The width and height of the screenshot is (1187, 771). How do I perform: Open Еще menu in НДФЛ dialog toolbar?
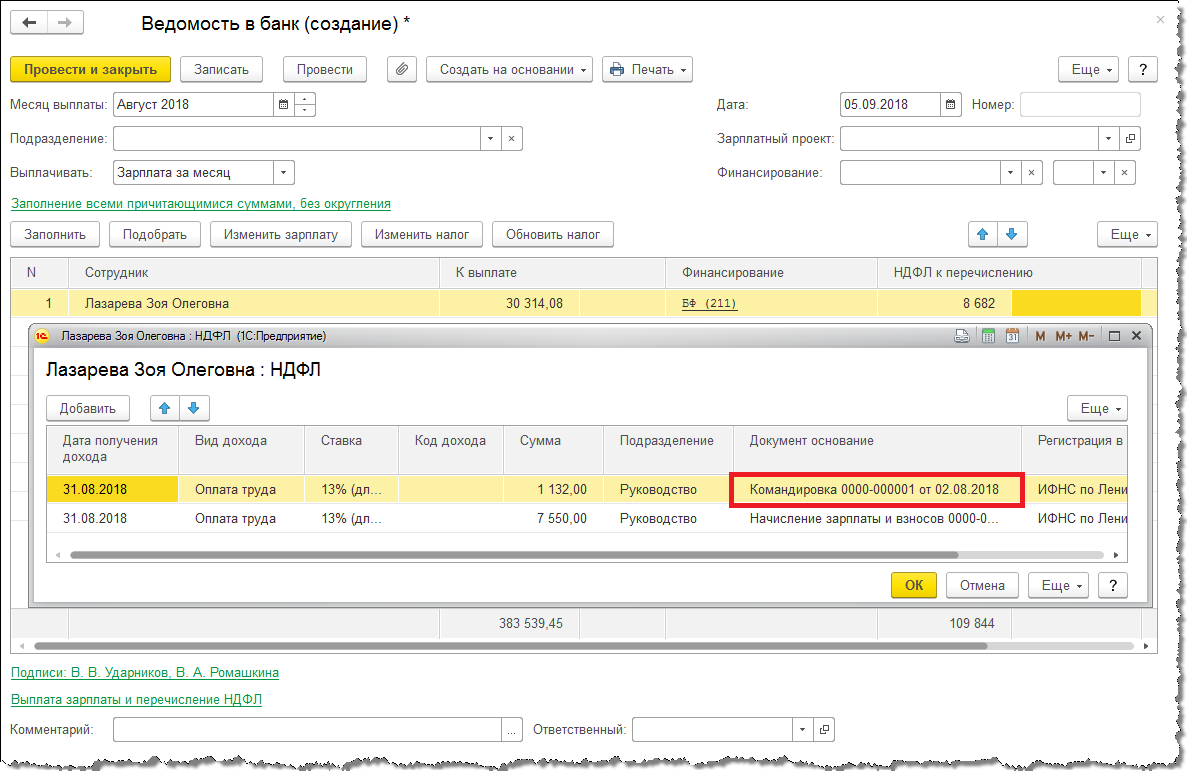[x=1098, y=408]
